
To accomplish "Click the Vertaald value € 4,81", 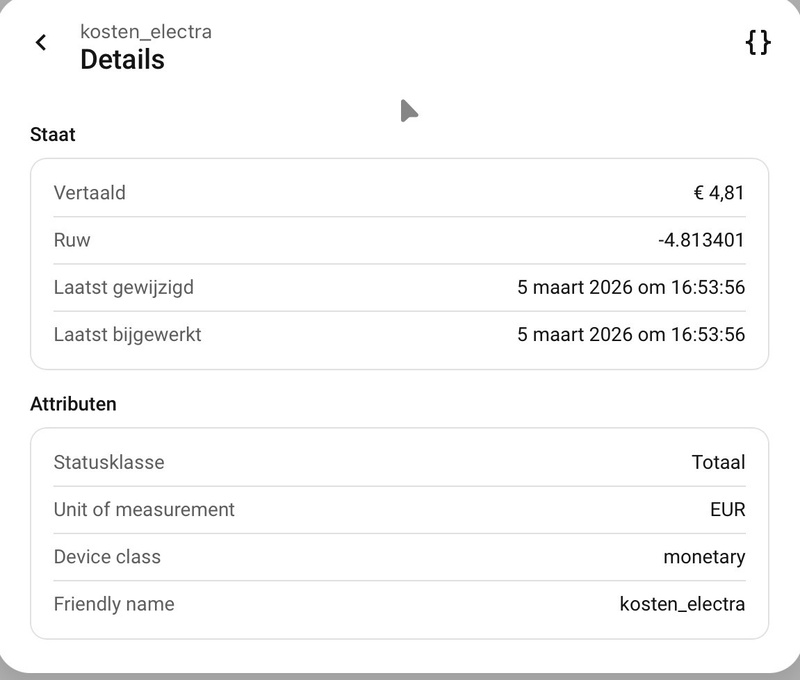I will 718,193.
